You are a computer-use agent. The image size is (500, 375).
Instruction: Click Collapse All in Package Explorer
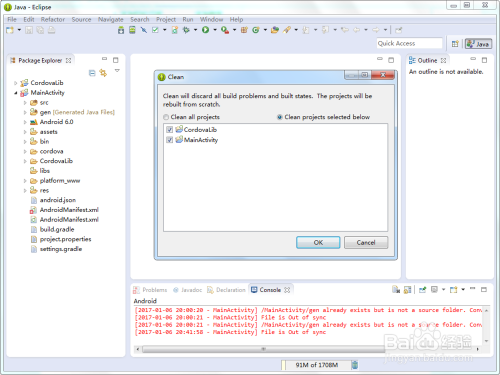92,73
